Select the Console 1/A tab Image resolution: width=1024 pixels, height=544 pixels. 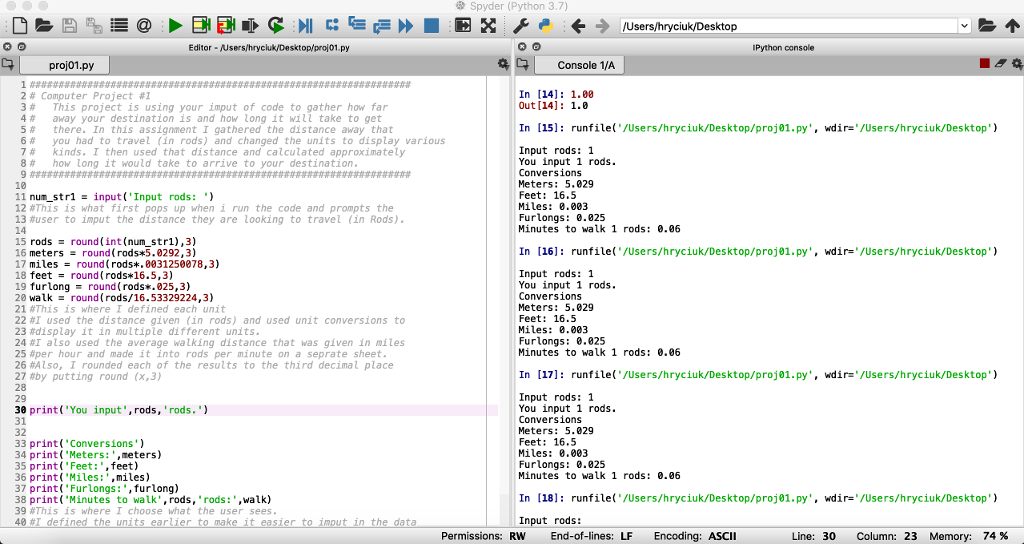point(579,65)
